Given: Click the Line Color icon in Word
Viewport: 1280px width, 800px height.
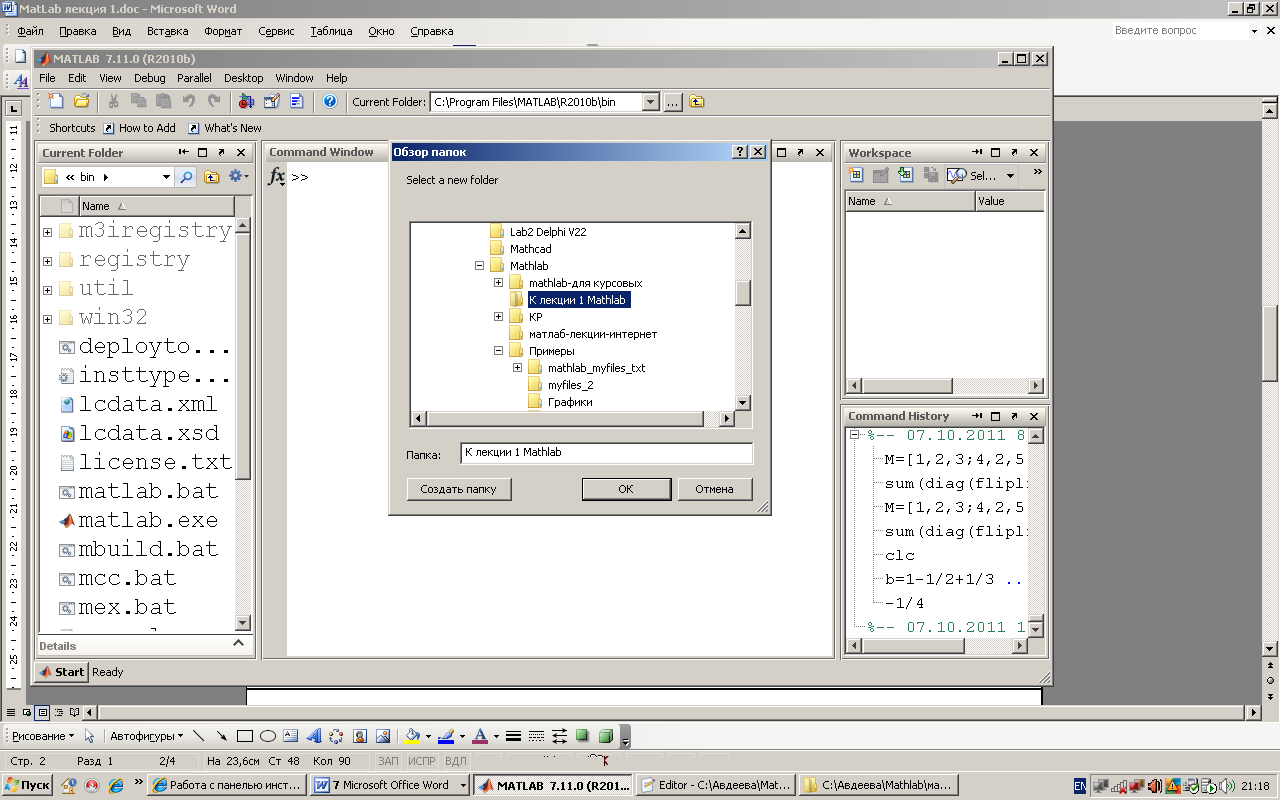Looking at the screenshot, I should 446,736.
